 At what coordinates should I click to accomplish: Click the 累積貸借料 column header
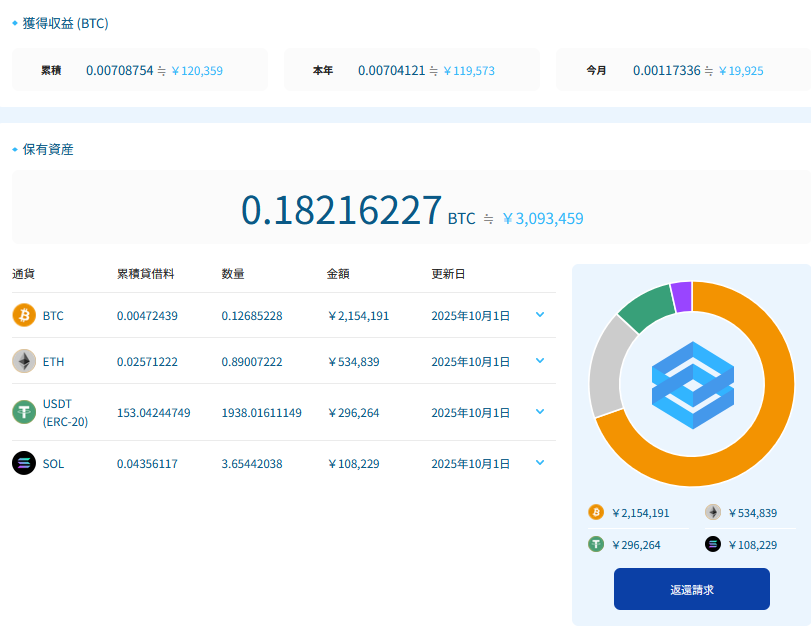[x=146, y=274]
